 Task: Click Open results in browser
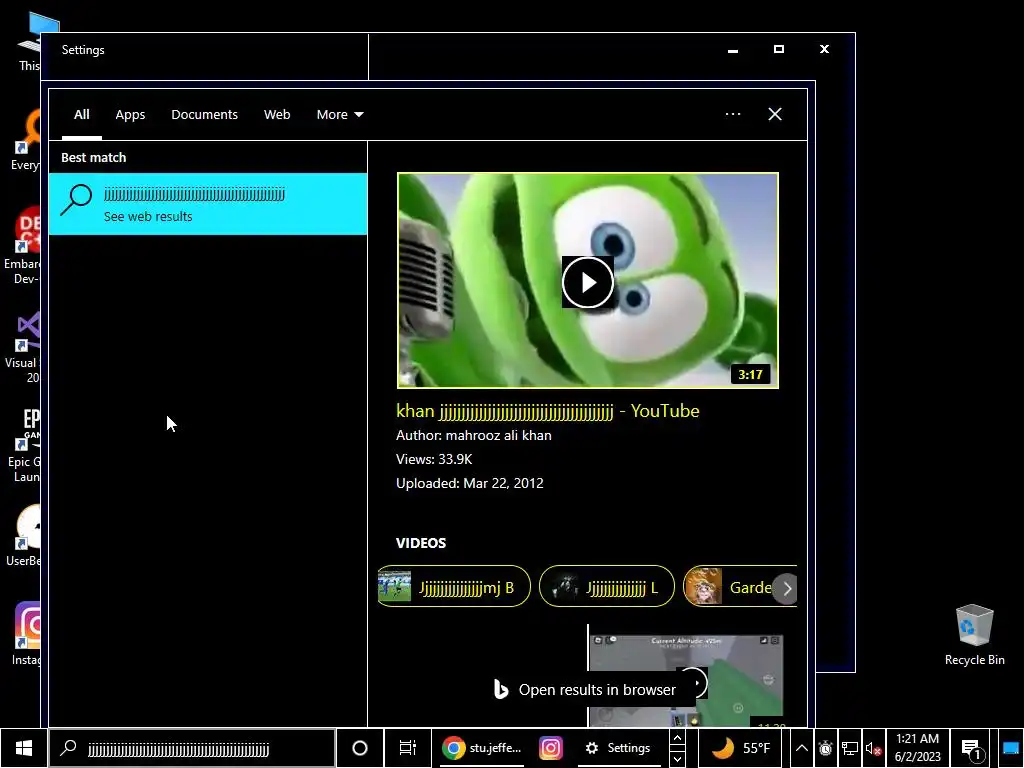point(585,690)
